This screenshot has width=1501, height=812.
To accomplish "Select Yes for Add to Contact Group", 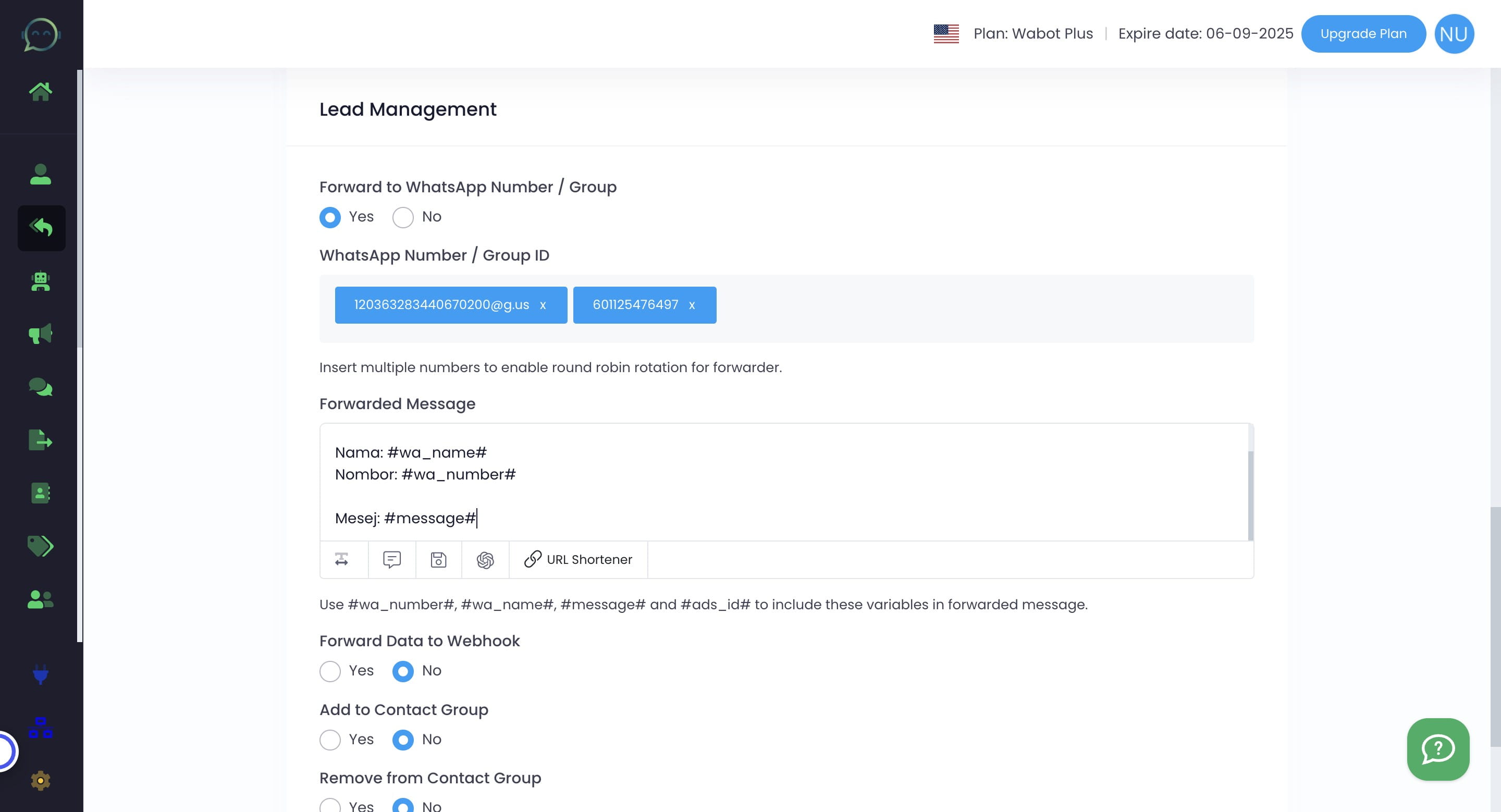I will (330, 740).
